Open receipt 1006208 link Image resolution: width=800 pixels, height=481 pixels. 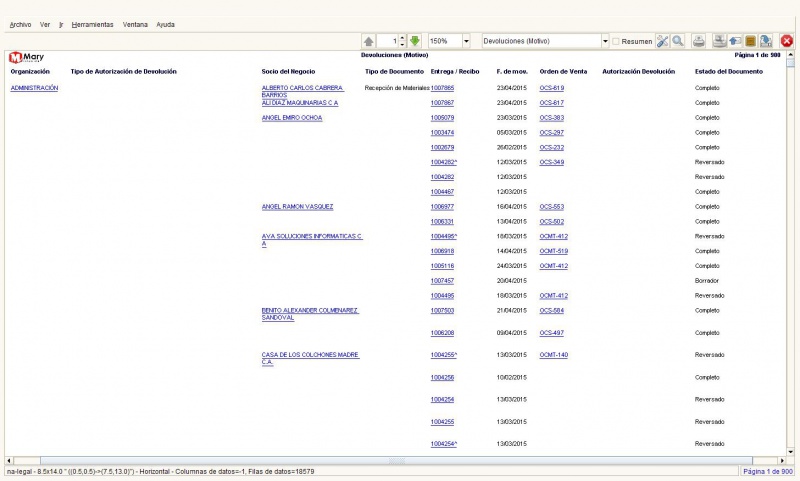pos(442,333)
